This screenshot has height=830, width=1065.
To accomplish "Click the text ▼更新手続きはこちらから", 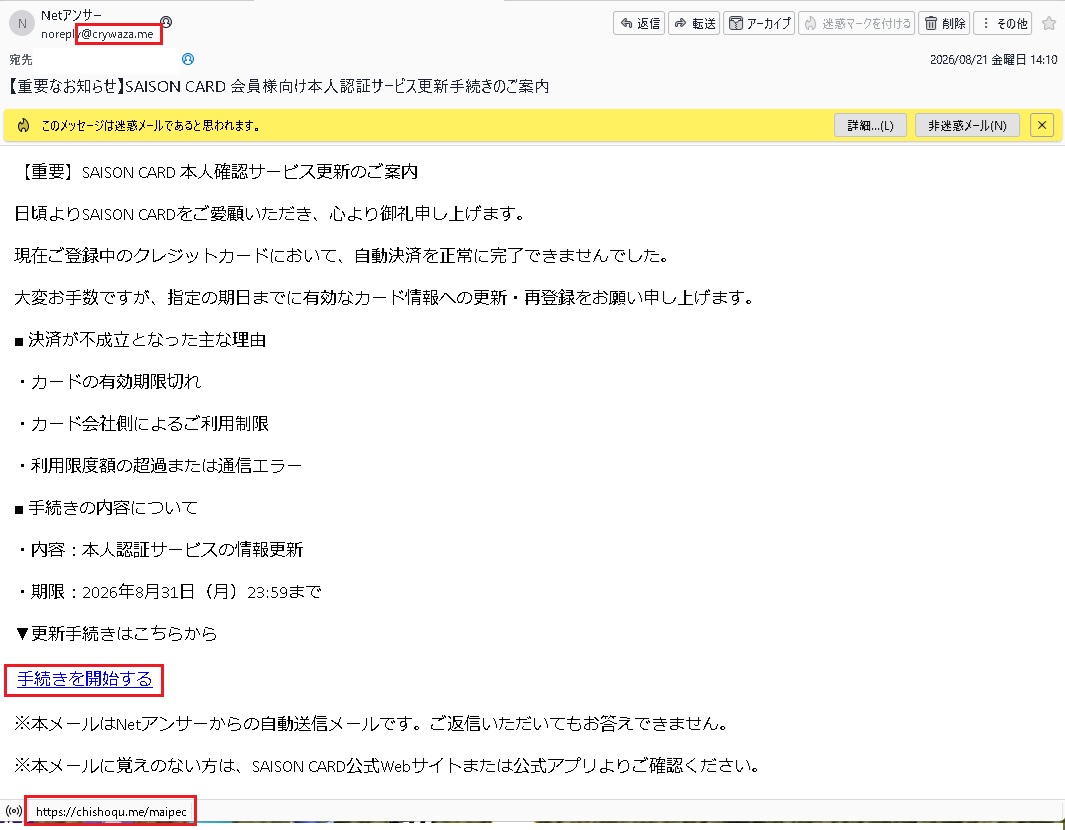I will click(116, 634).
